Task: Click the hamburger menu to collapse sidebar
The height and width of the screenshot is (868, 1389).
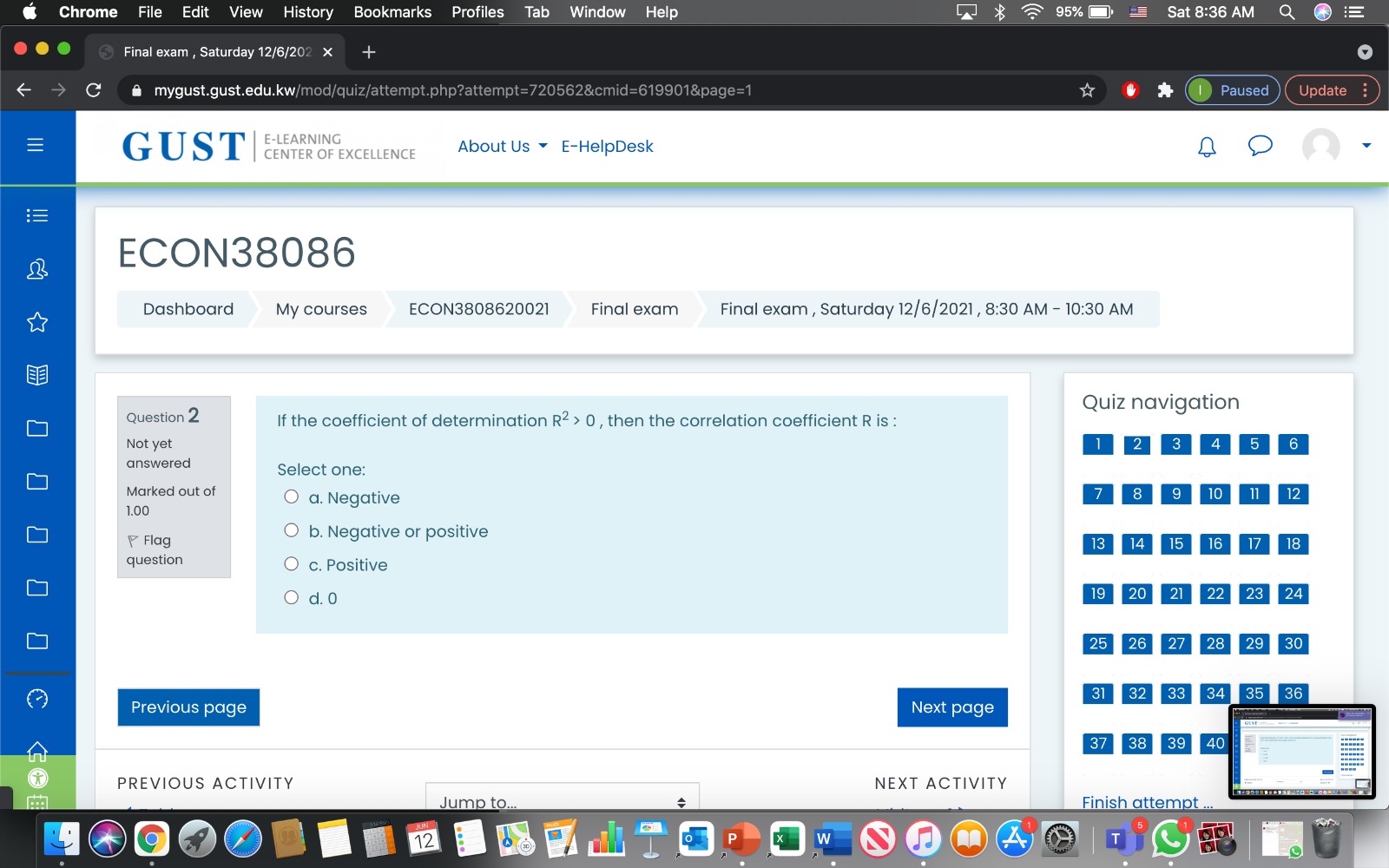Action: click(x=36, y=145)
